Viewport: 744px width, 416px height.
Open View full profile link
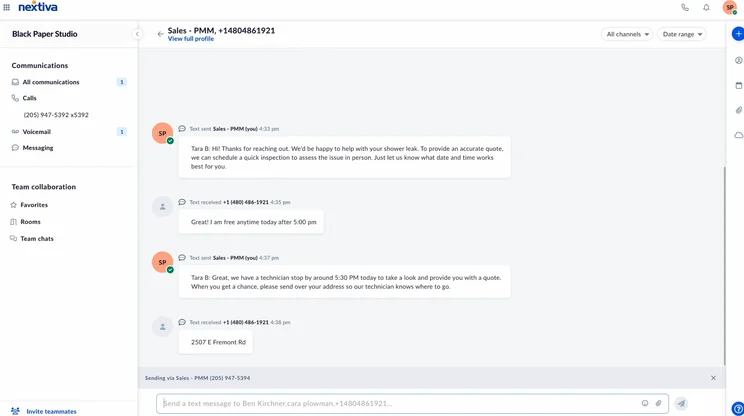(191, 39)
